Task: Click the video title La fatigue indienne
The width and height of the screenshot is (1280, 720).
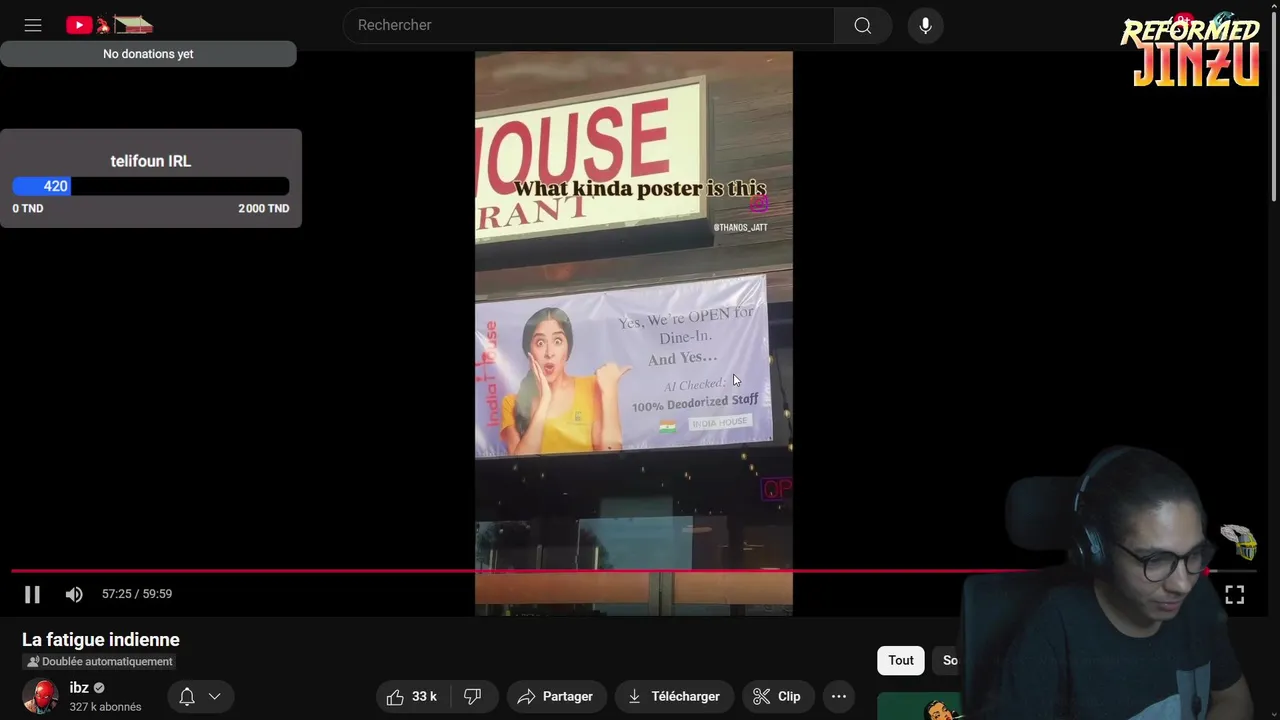Action: pyautogui.click(x=101, y=640)
